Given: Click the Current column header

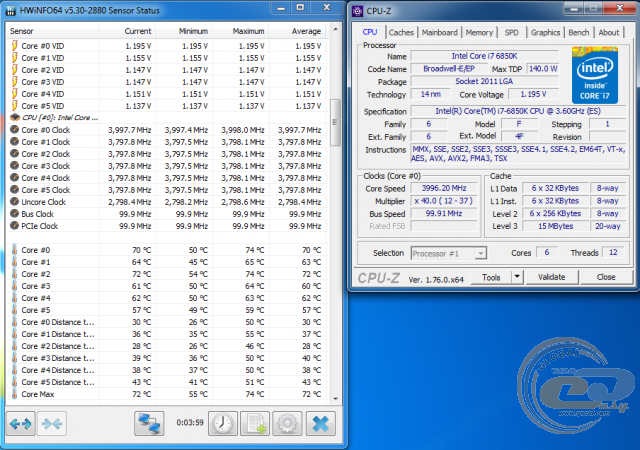Looking at the screenshot, I should (x=127, y=31).
